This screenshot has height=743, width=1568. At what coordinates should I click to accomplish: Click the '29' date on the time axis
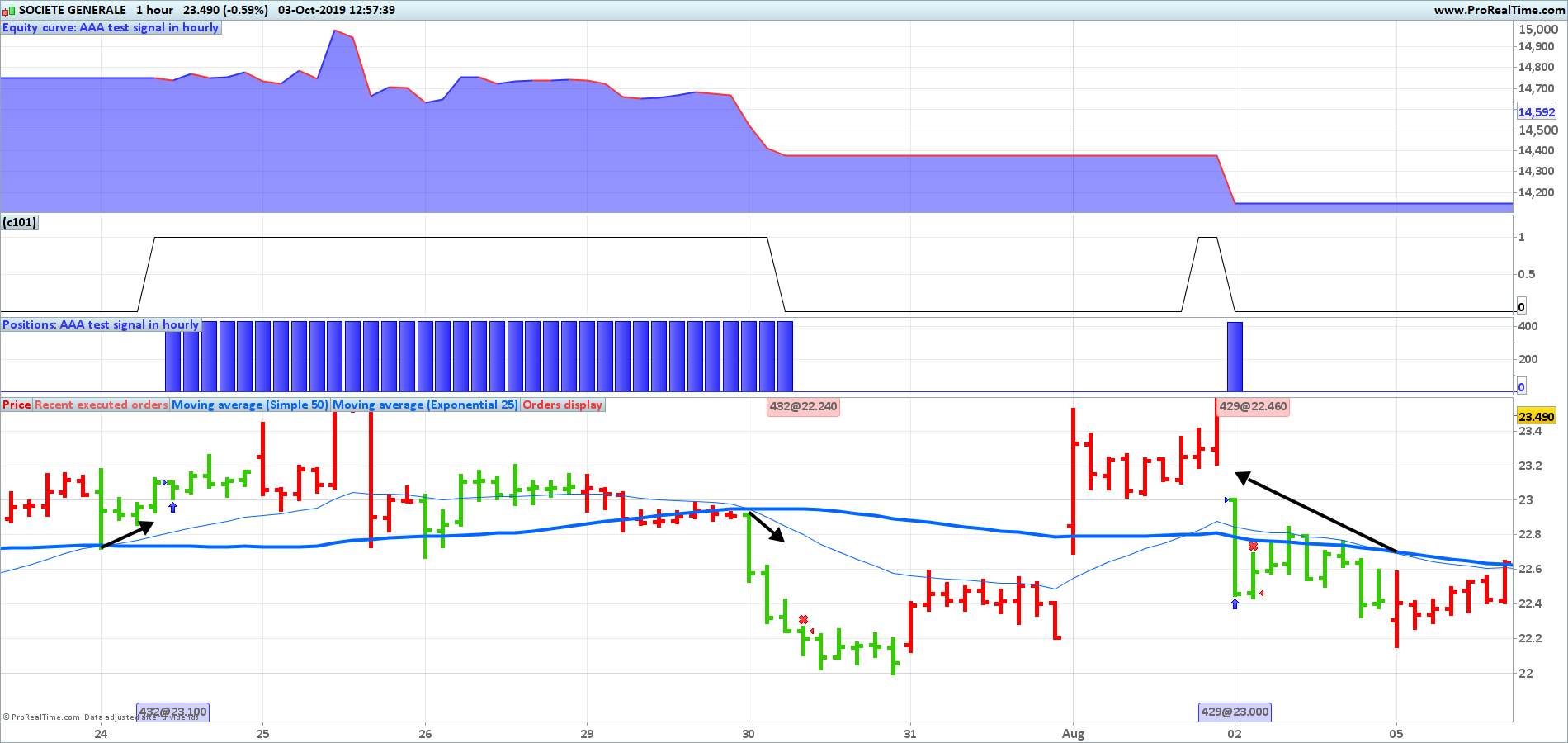pyautogui.click(x=587, y=733)
